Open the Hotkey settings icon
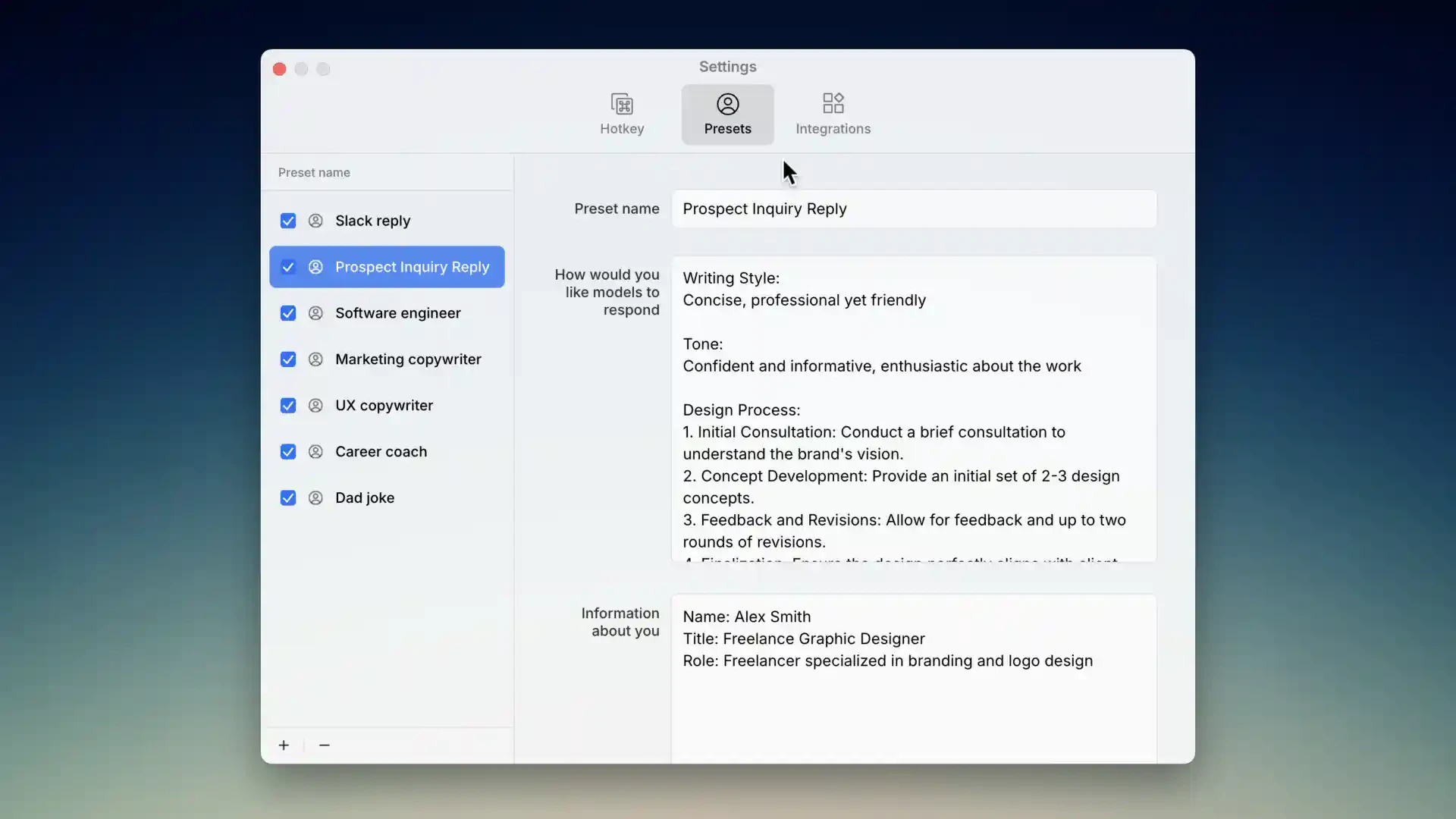Viewport: 1456px width, 819px height. coord(622,104)
